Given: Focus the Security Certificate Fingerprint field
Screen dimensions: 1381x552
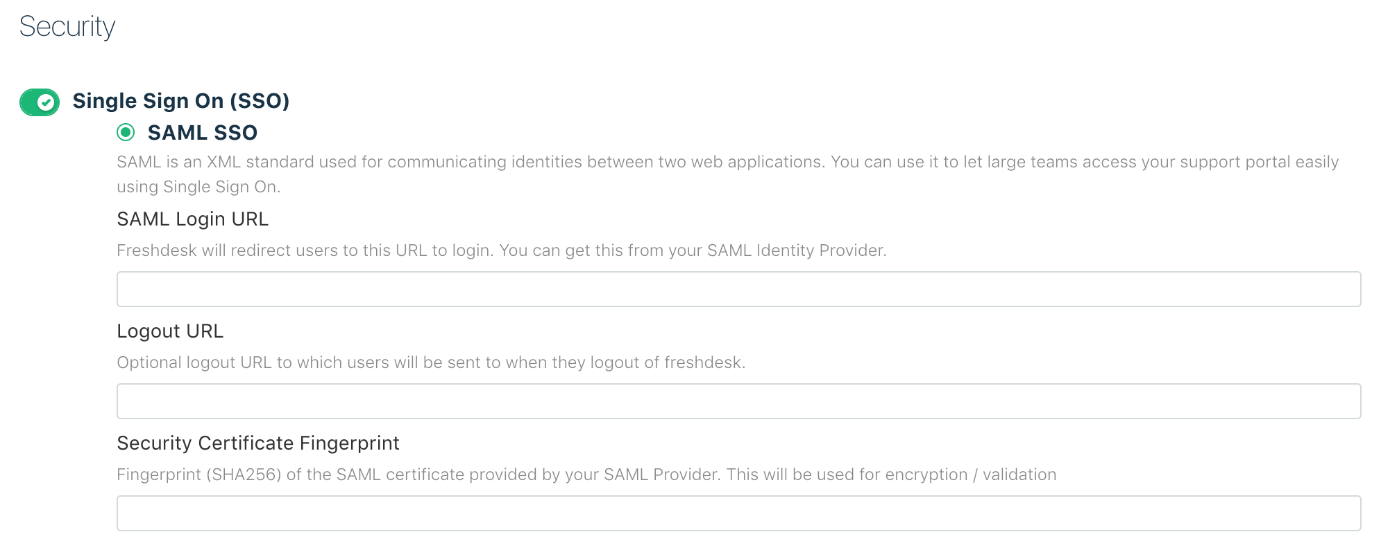Looking at the screenshot, I should [738, 513].
